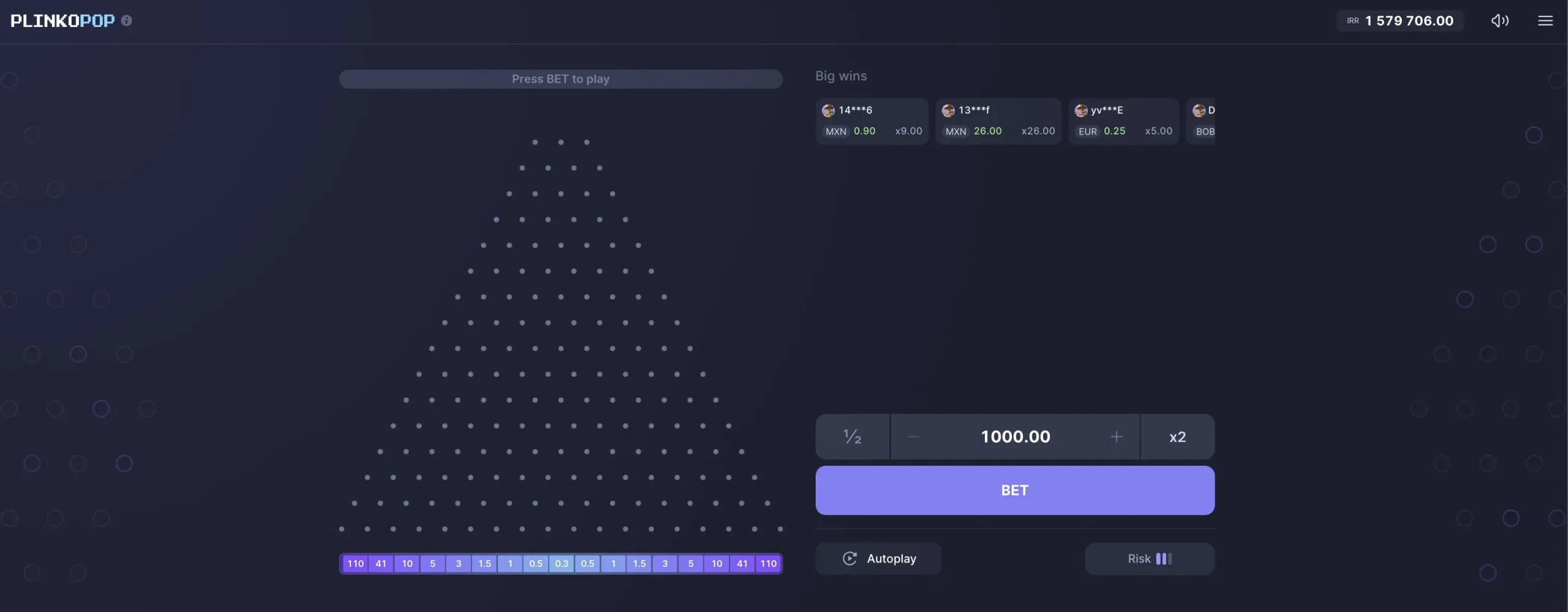Click the partially visible player avatar at far right

point(1199,110)
